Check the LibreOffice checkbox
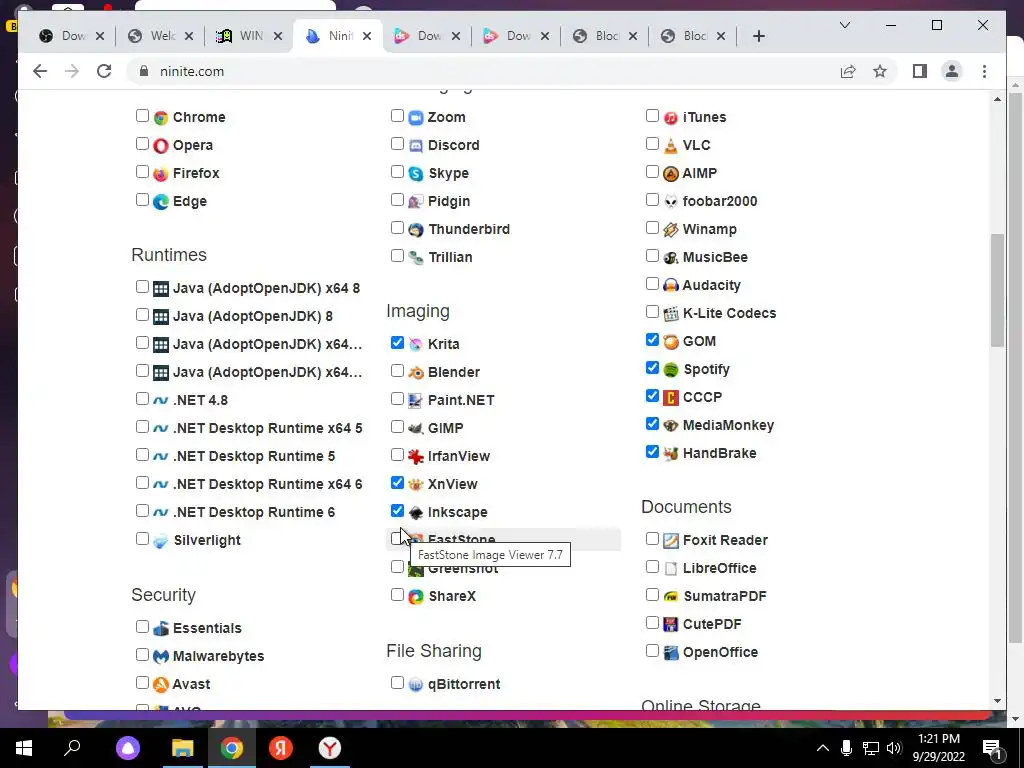 [x=652, y=567]
